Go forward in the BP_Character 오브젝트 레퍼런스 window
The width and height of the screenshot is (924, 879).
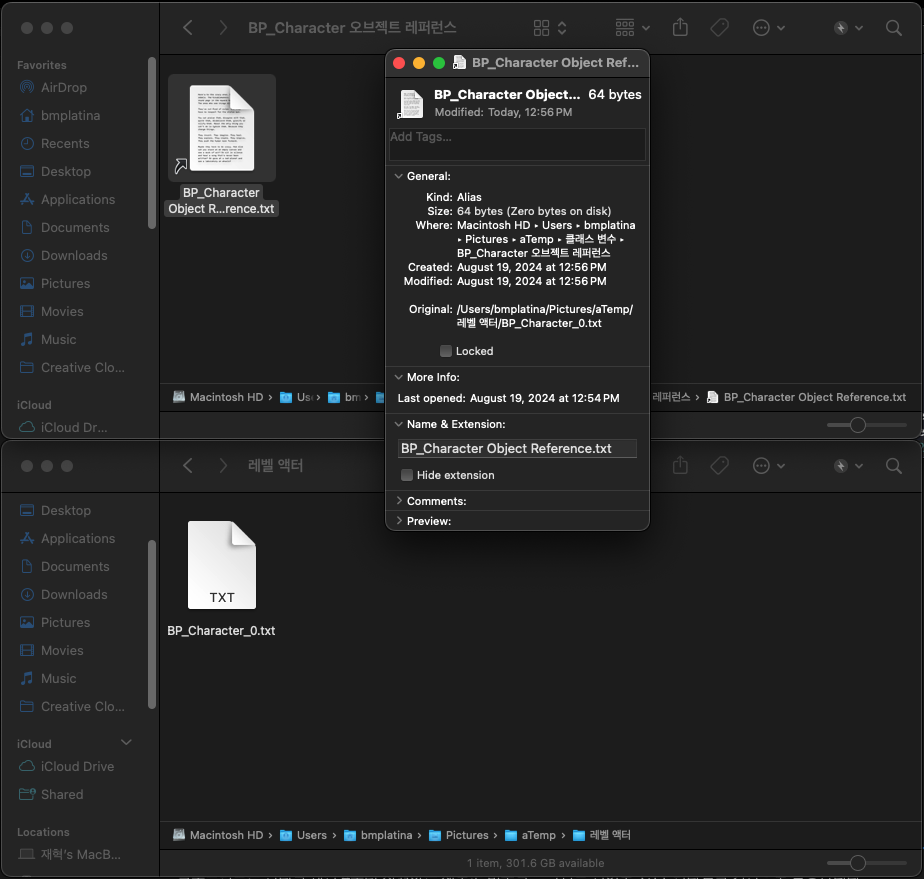coord(223,28)
